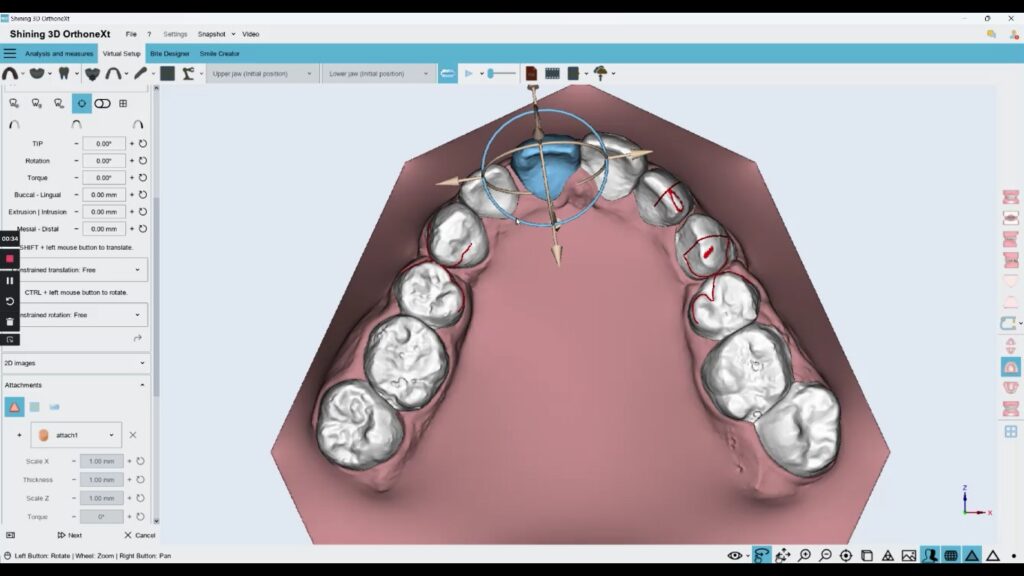Click the single tooth toolbar icon
The height and width of the screenshot is (576, 1024).
[x=63, y=73]
